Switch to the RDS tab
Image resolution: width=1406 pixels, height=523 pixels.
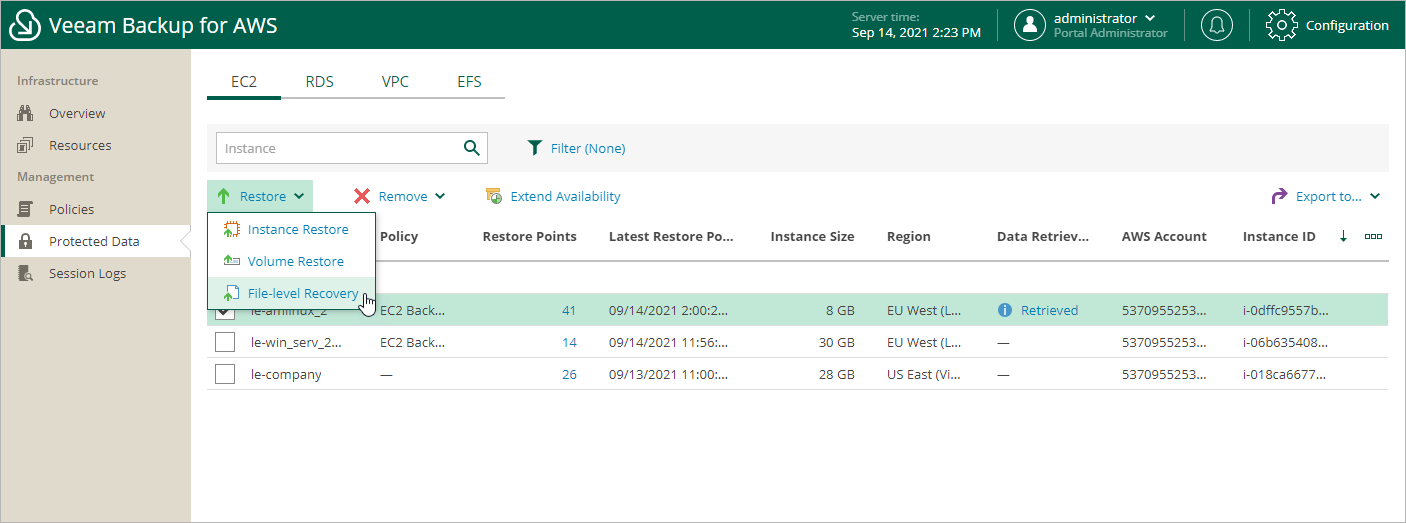[320, 82]
